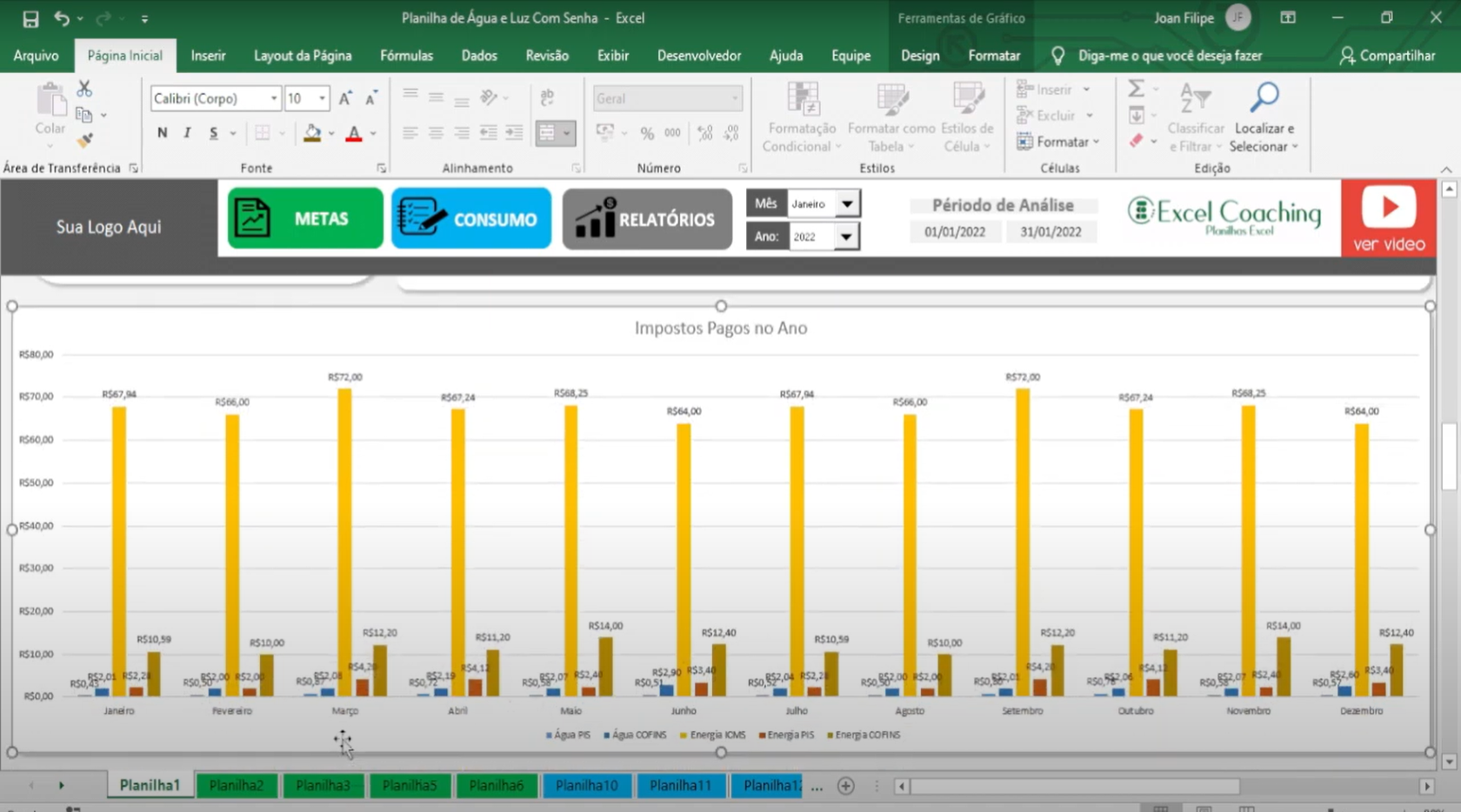Click the gray RELATÓRIOS button
This screenshot has height=812, width=1461.
click(x=647, y=219)
